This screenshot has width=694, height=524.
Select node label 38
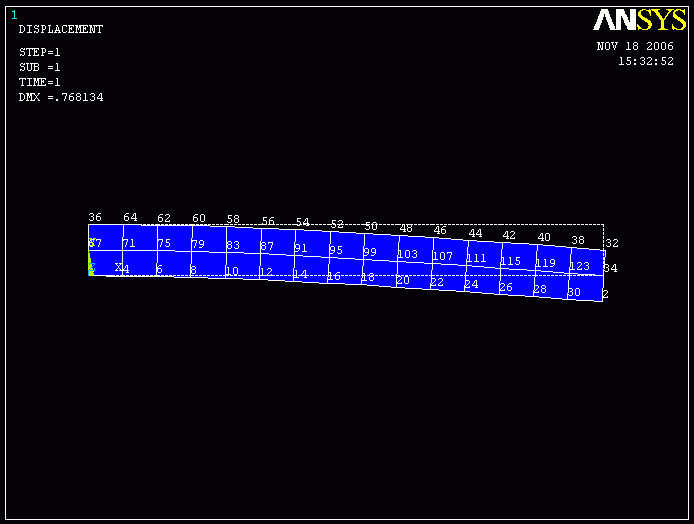pyautogui.click(x=578, y=240)
